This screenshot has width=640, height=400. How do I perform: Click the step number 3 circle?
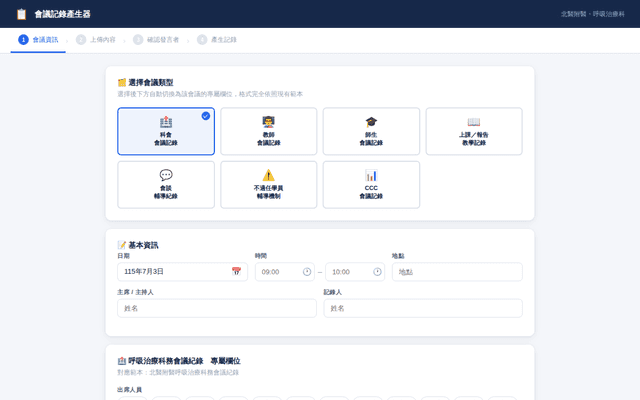click(138, 40)
